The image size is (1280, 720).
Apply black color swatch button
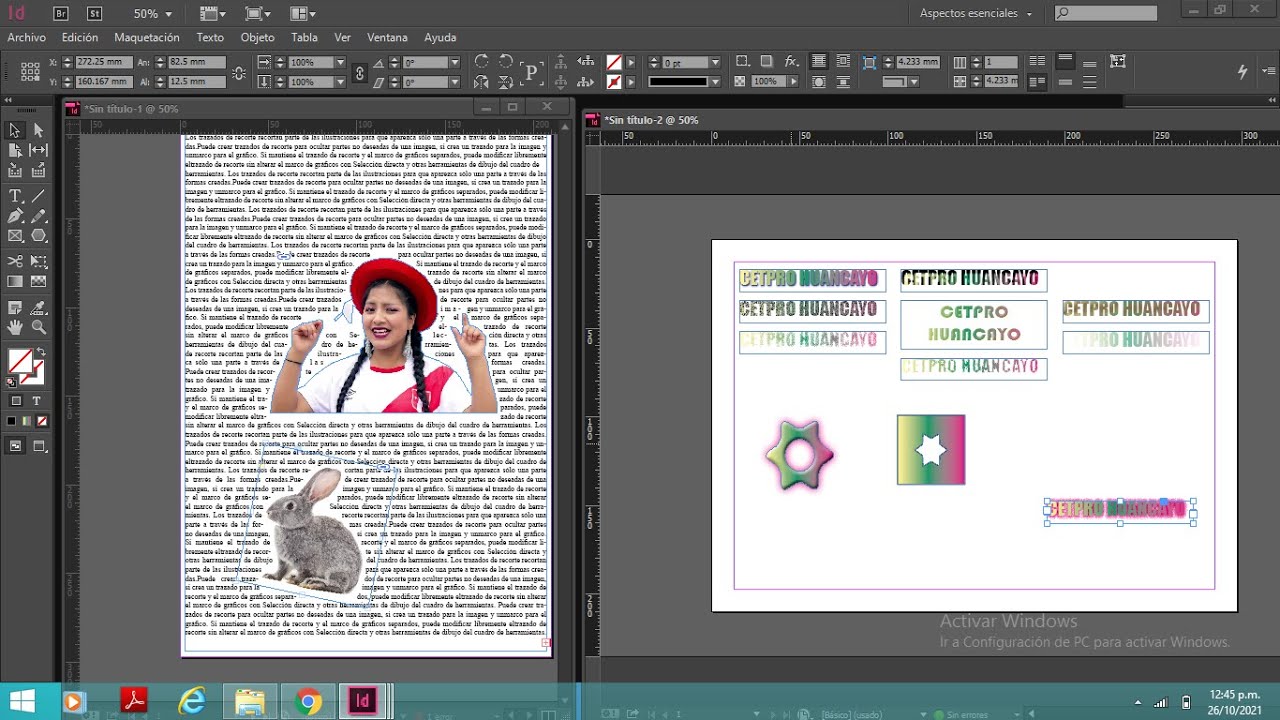click(12, 422)
